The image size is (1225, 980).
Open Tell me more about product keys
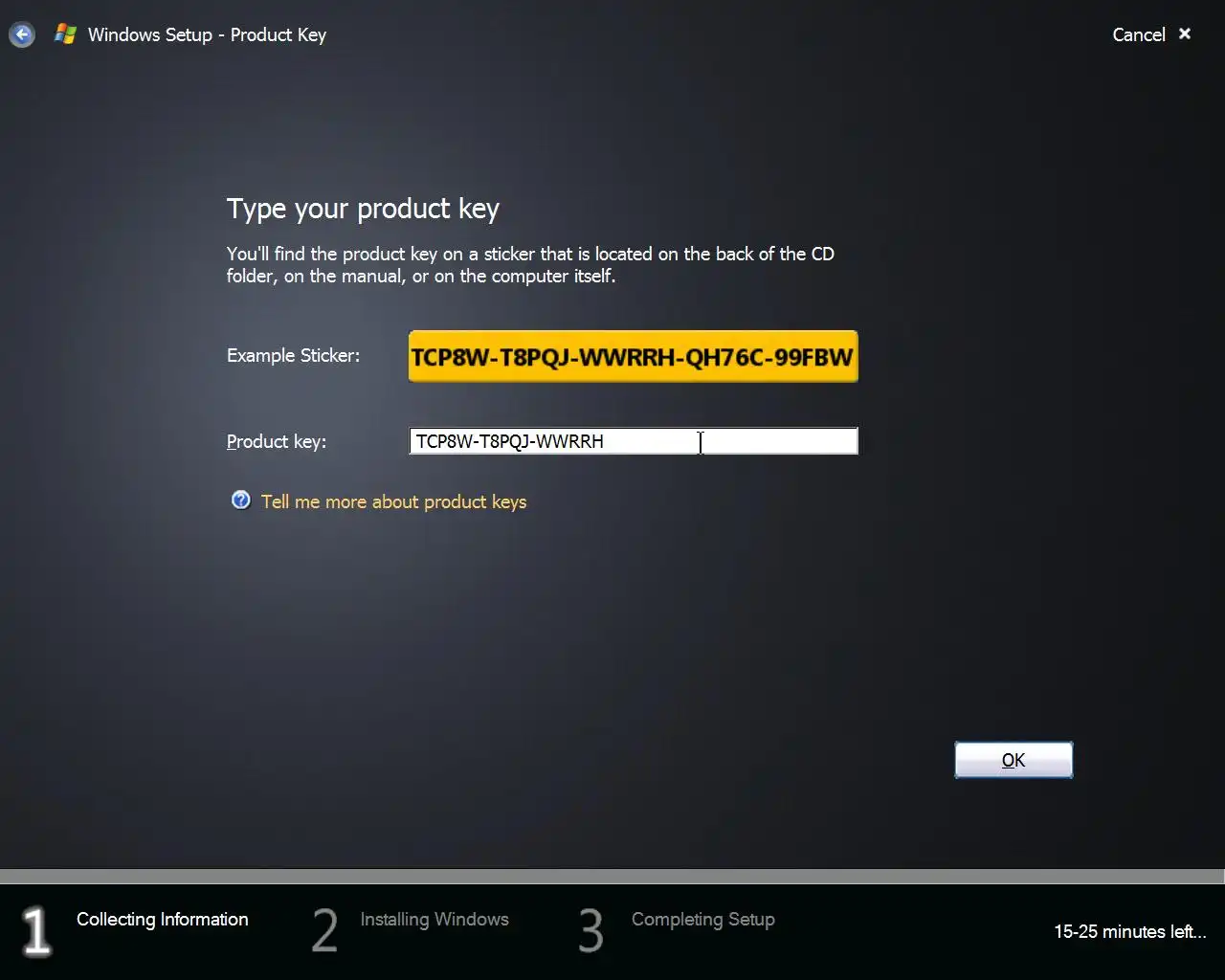[x=393, y=501]
